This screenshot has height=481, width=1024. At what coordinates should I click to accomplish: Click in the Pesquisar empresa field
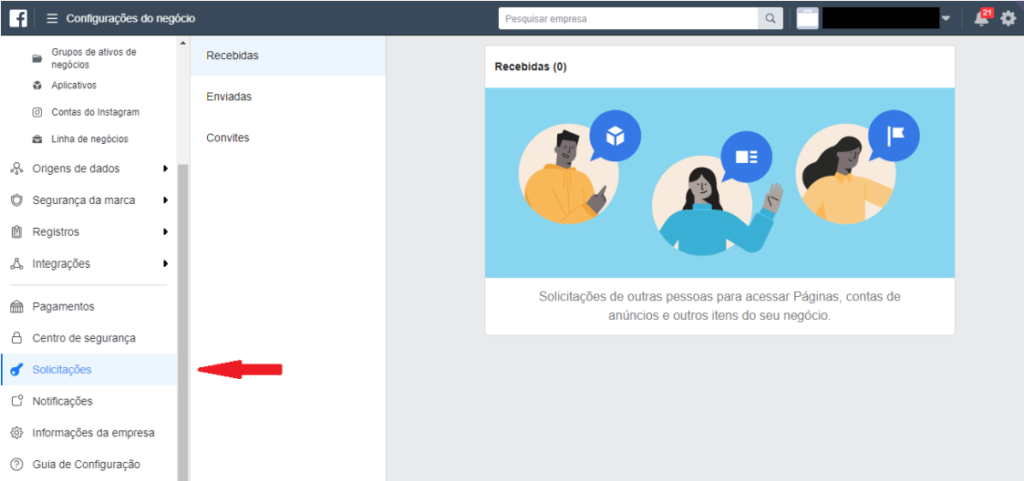click(628, 18)
